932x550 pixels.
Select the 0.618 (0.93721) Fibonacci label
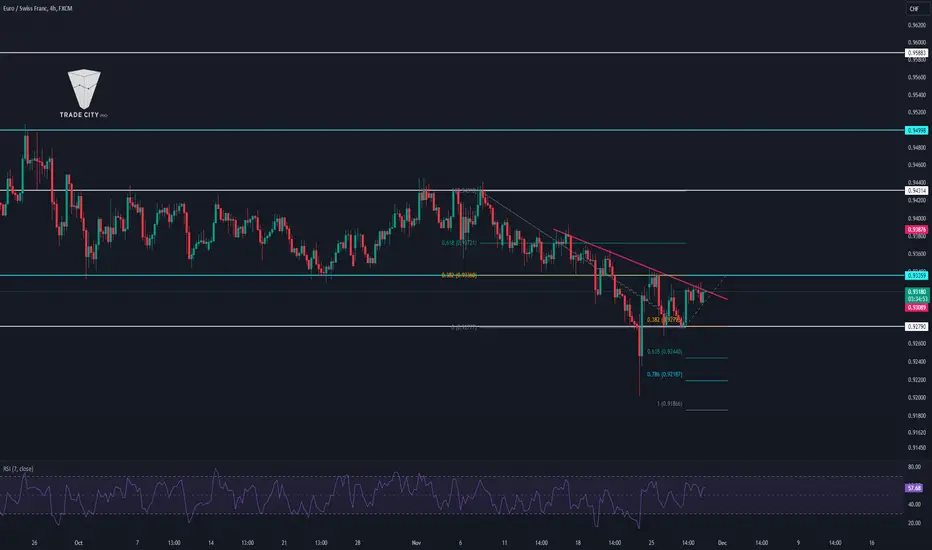pos(459,243)
